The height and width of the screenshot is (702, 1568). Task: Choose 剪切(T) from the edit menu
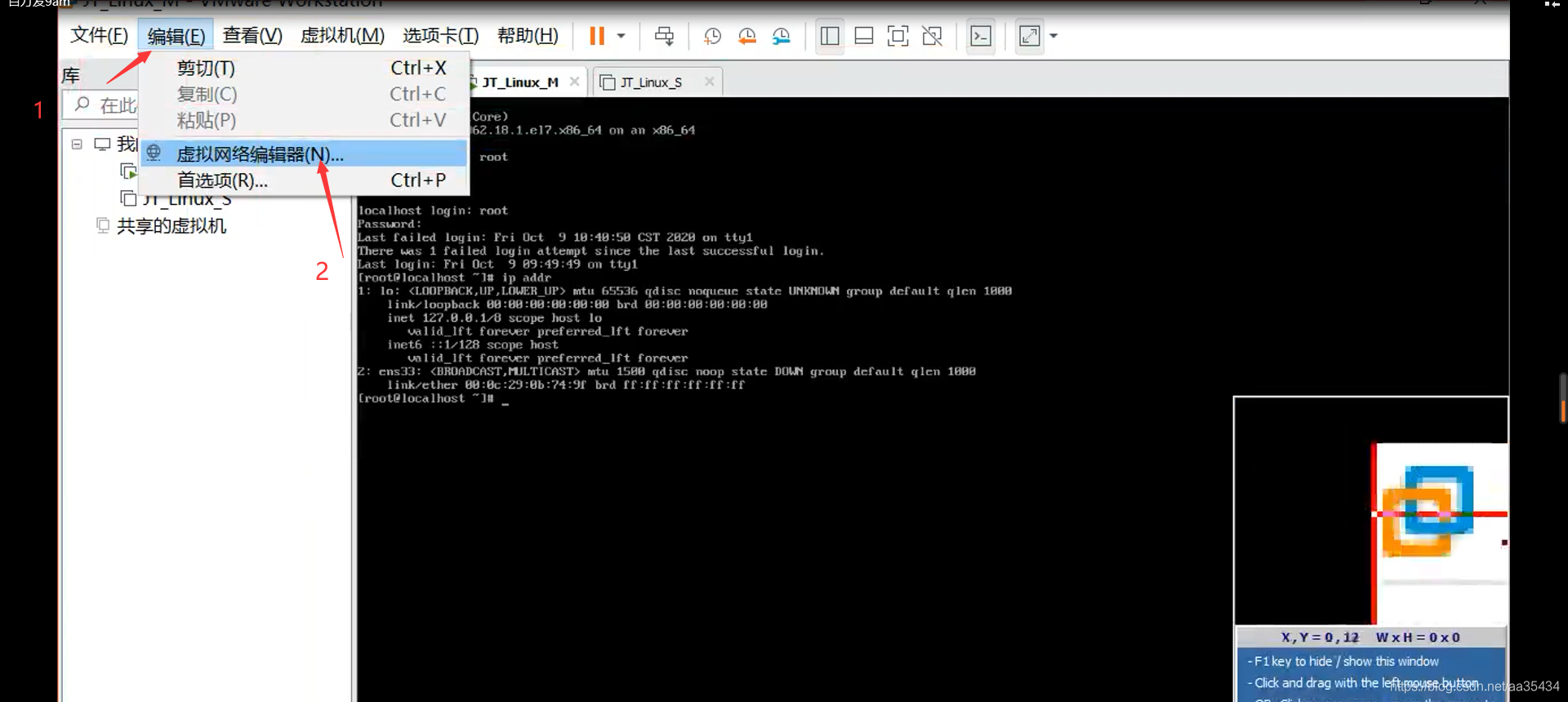click(x=305, y=68)
